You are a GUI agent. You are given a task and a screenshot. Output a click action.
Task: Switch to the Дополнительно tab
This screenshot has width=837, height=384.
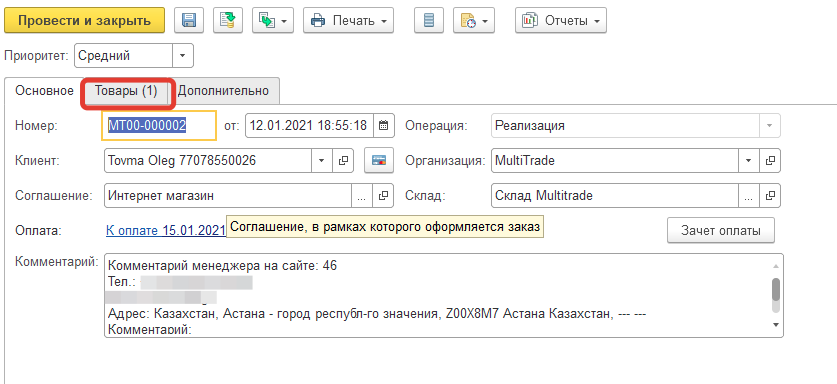point(223,91)
